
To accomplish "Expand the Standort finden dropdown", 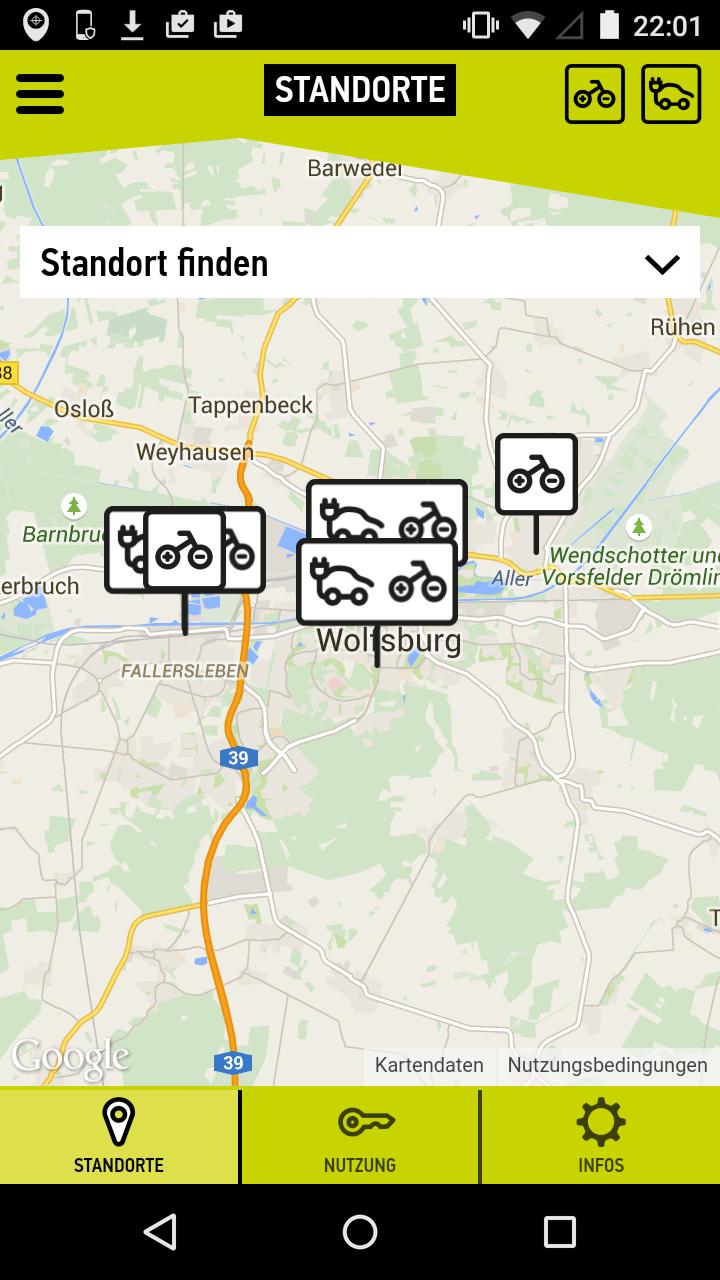I will (360, 262).
